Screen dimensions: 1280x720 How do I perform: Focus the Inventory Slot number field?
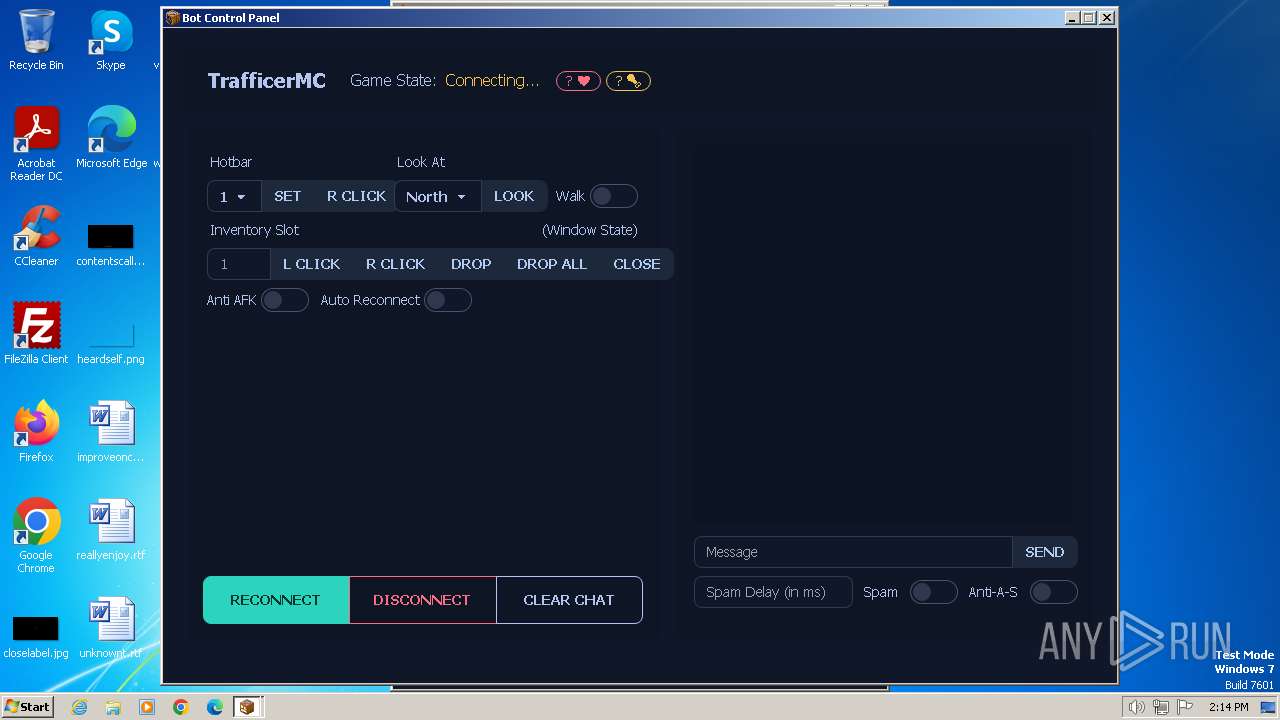239,264
